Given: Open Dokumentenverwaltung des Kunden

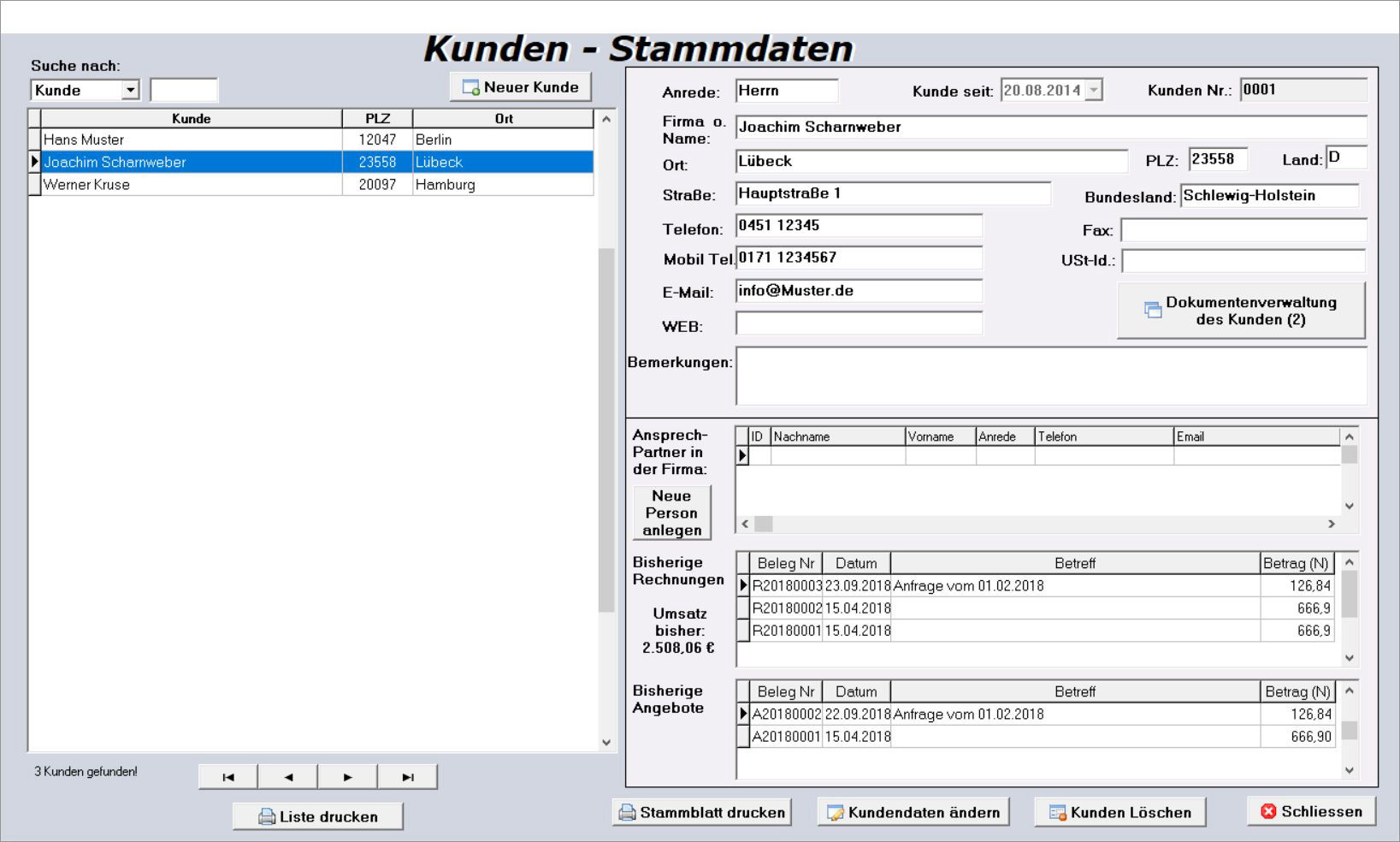Looking at the screenshot, I should 1241,311.
